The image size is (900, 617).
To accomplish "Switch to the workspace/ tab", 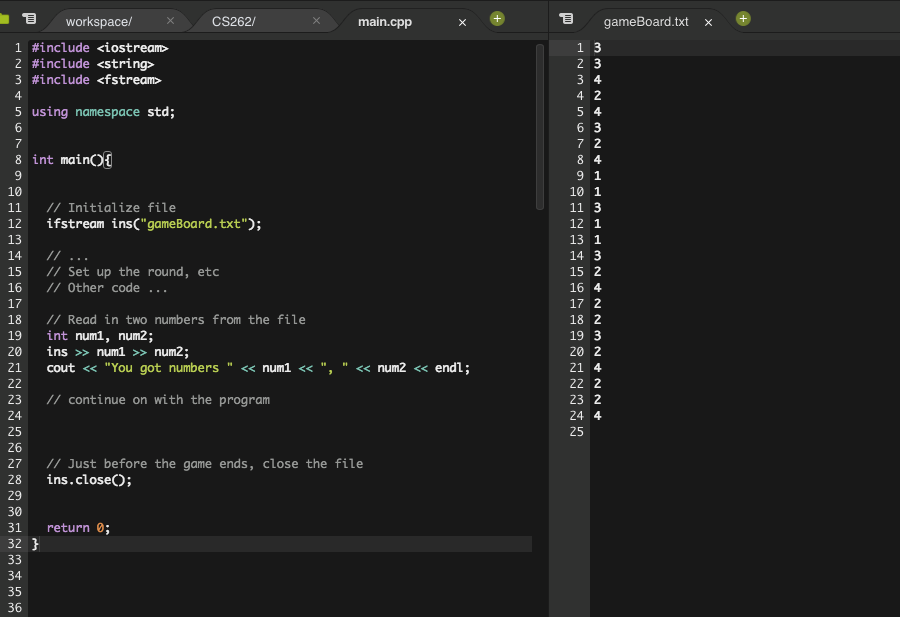I will [99, 22].
